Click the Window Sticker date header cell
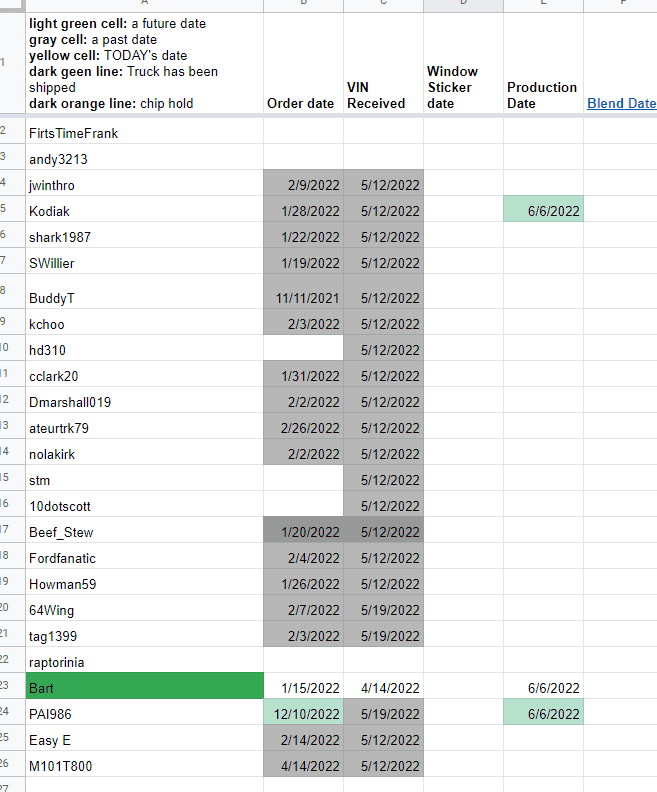 463,65
